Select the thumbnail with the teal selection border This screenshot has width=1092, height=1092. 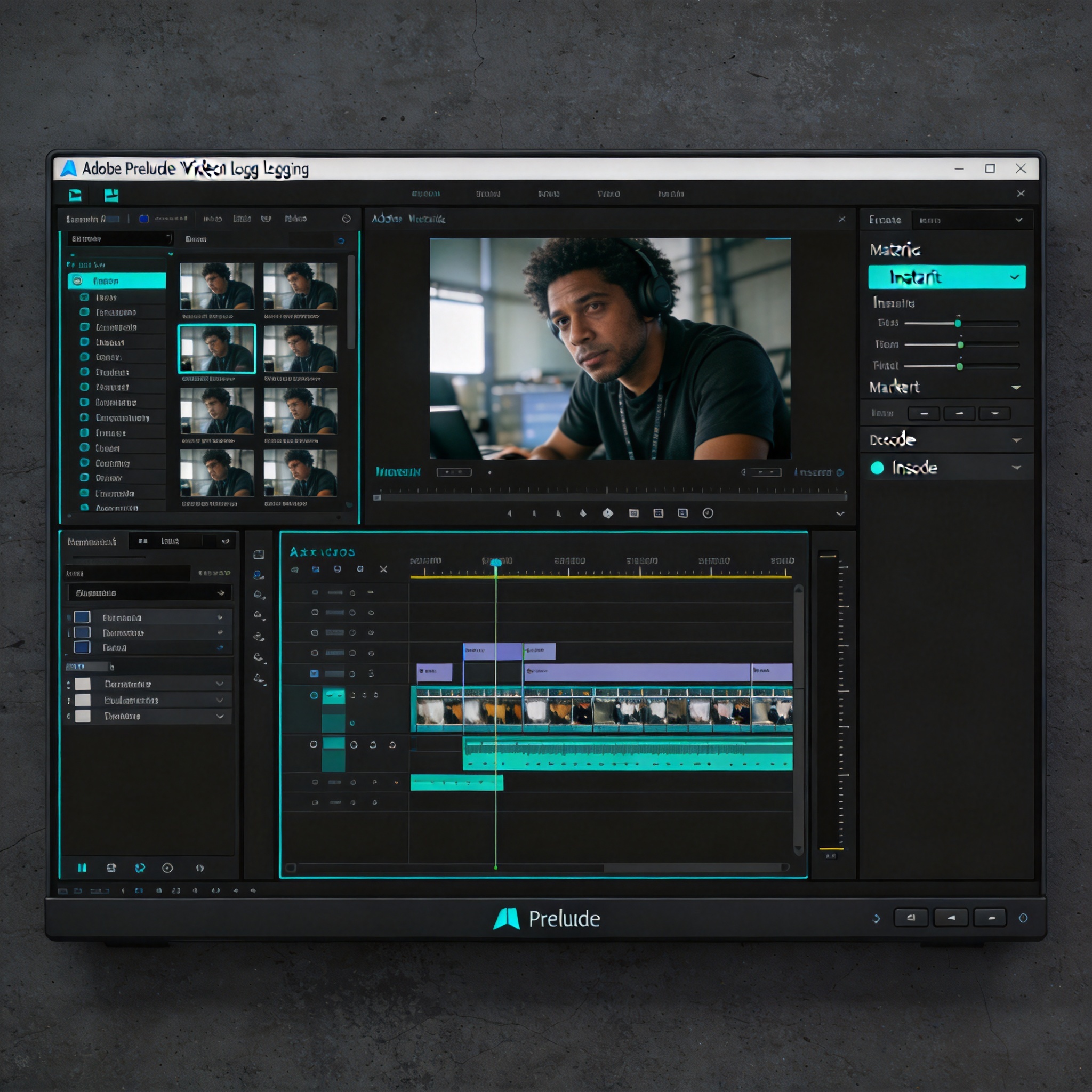point(216,349)
